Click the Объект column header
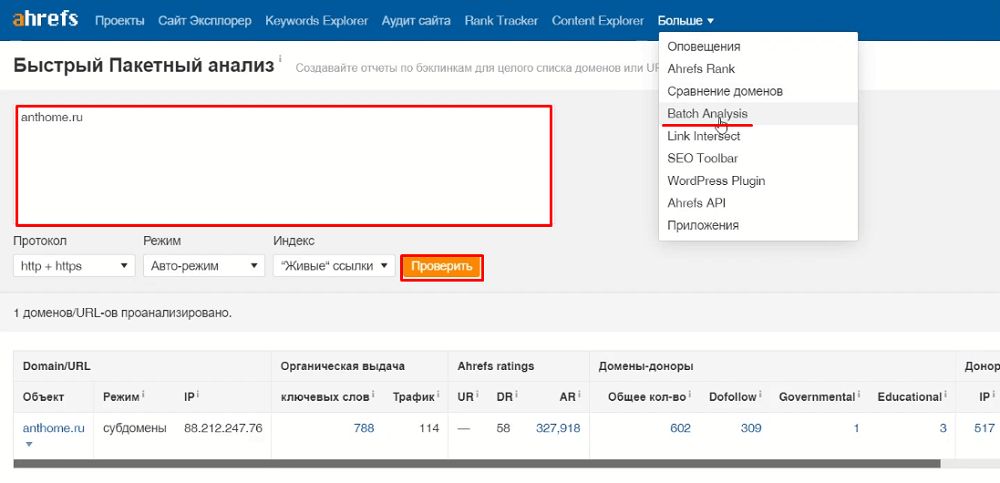 43,397
